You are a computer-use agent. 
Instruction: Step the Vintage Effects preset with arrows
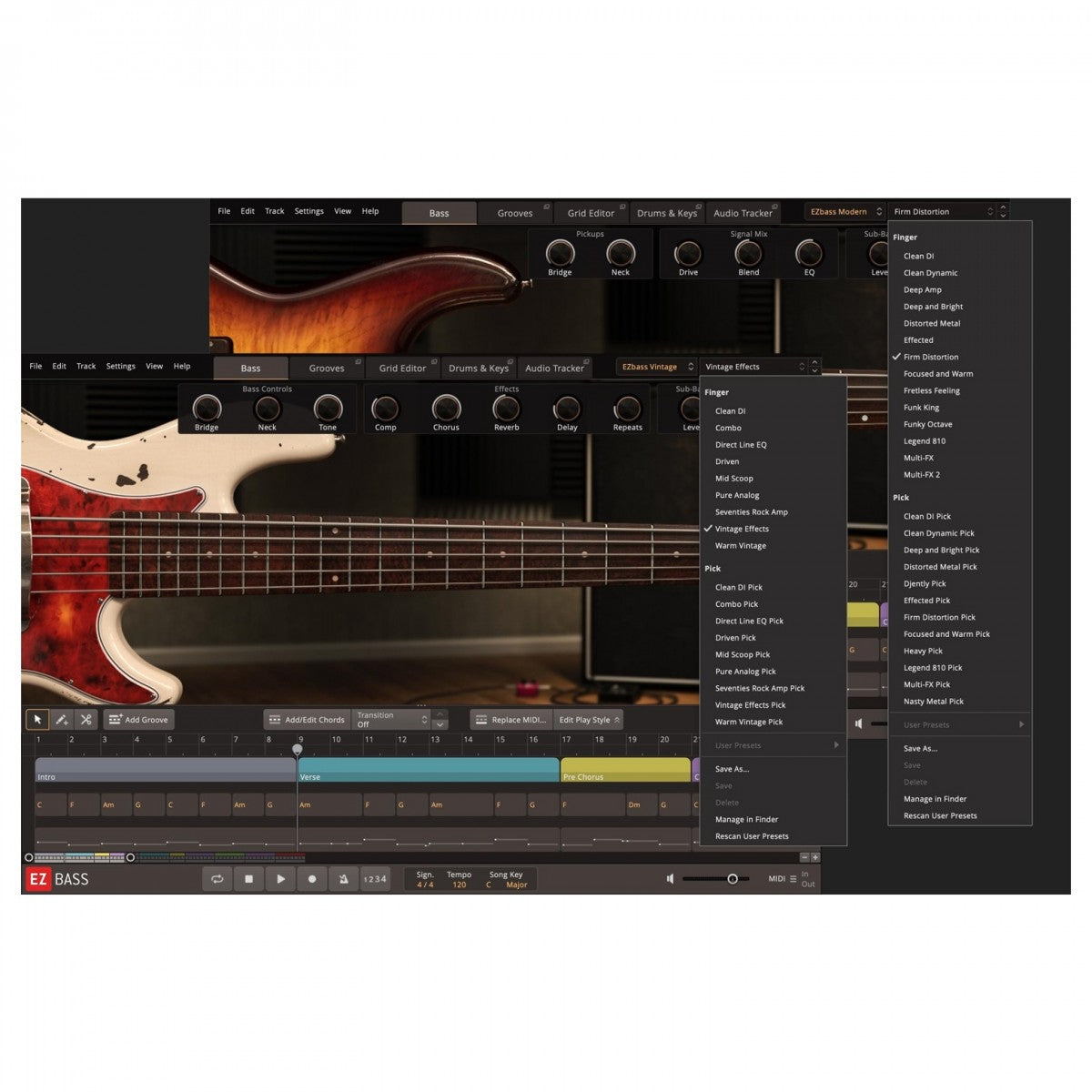(x=814, y=367)
